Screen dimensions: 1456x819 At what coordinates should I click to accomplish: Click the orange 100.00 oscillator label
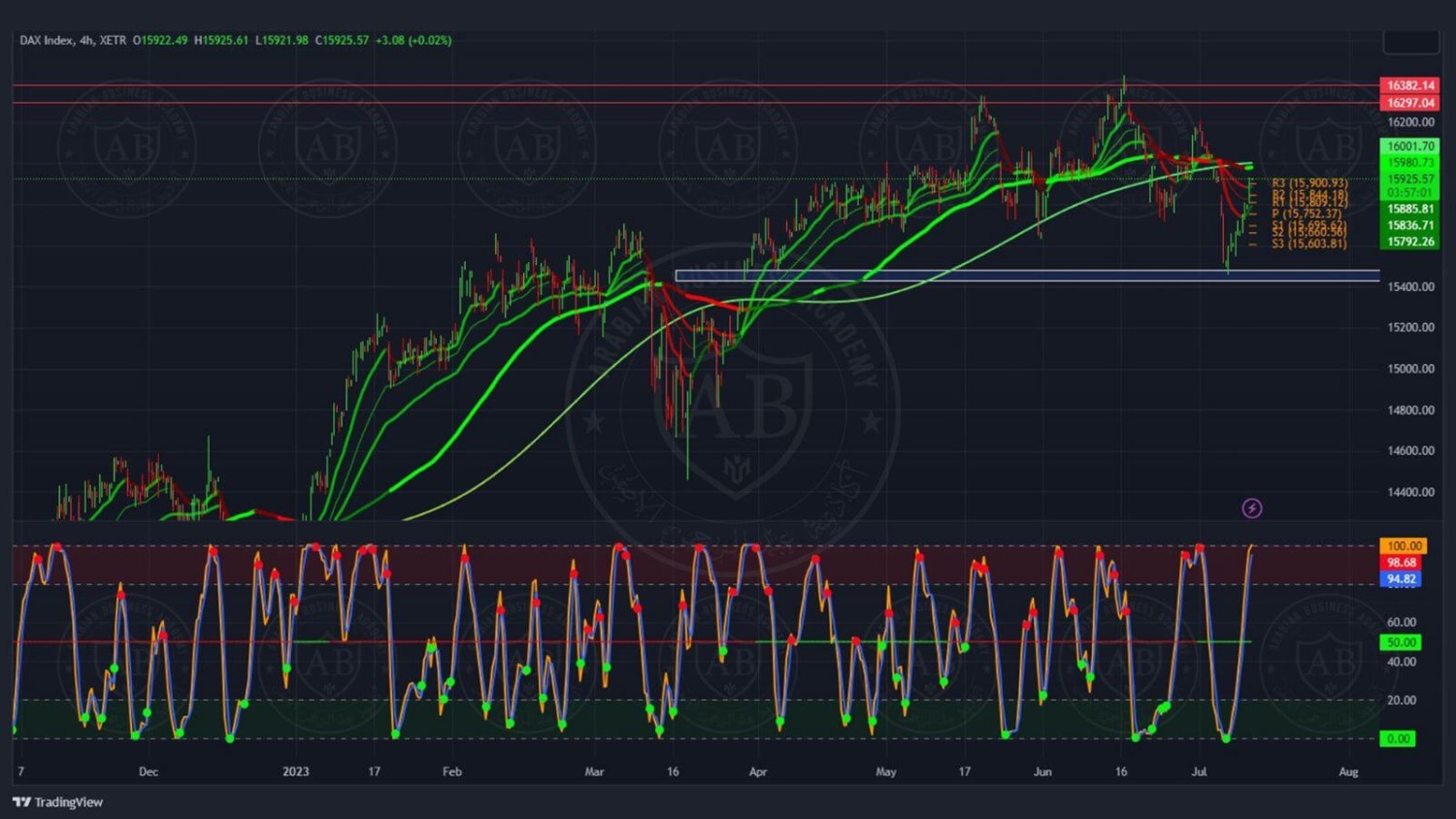tap(1403, 546)
